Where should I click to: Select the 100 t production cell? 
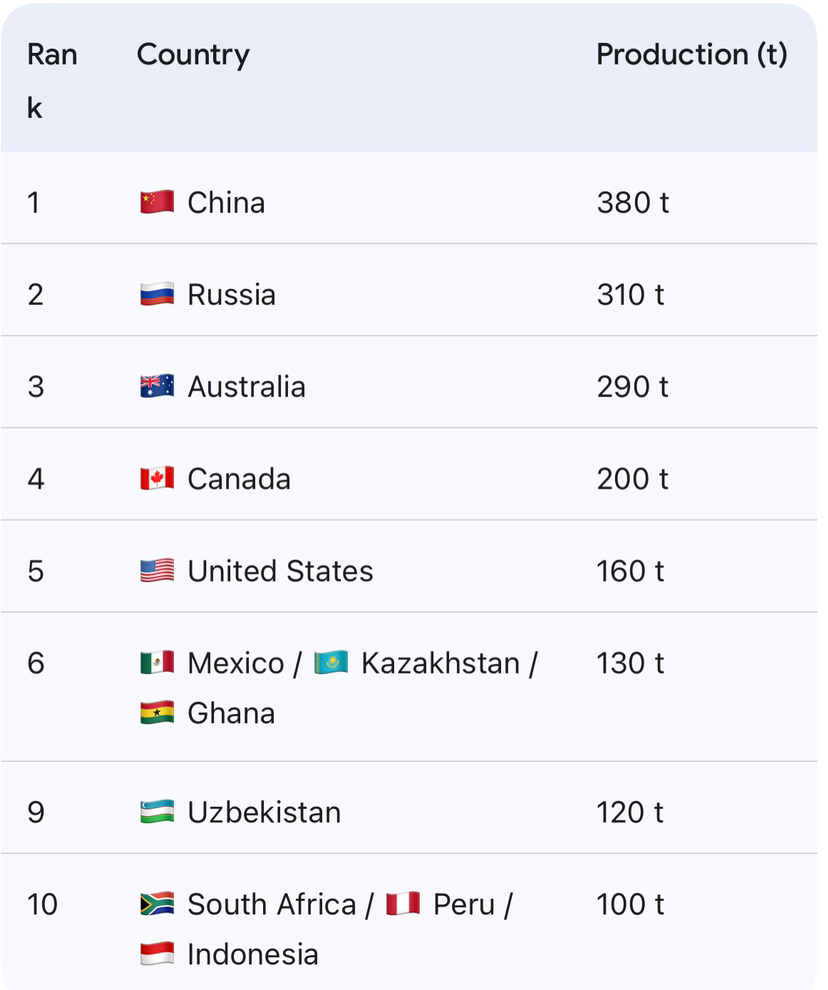(x=630, y=905)
